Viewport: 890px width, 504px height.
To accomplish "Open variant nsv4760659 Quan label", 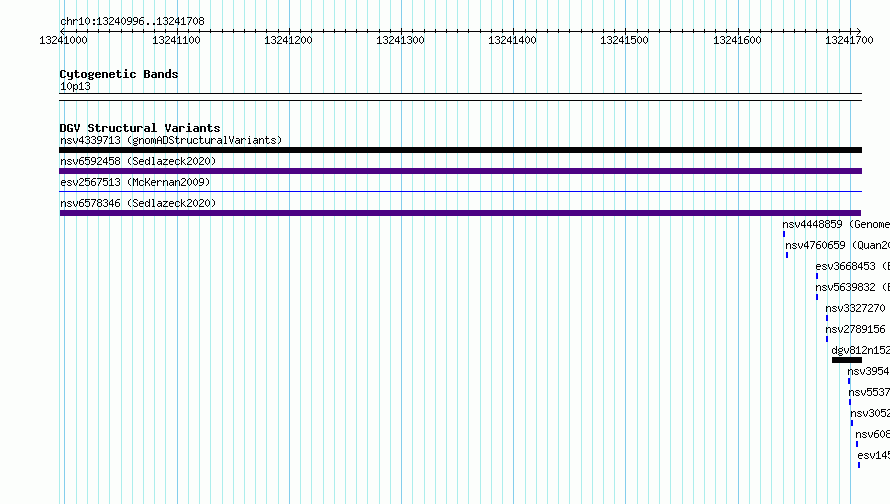I will point(837,245).
